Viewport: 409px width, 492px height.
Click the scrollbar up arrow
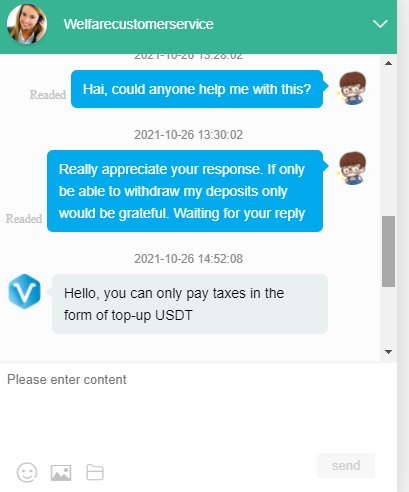(x=388, y=63)
